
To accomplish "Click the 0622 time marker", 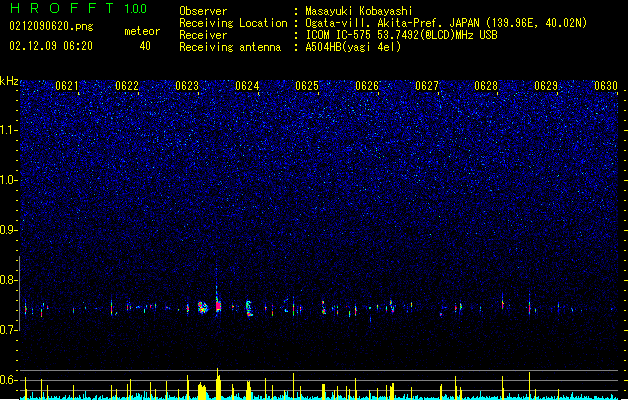I will point(127,86).
